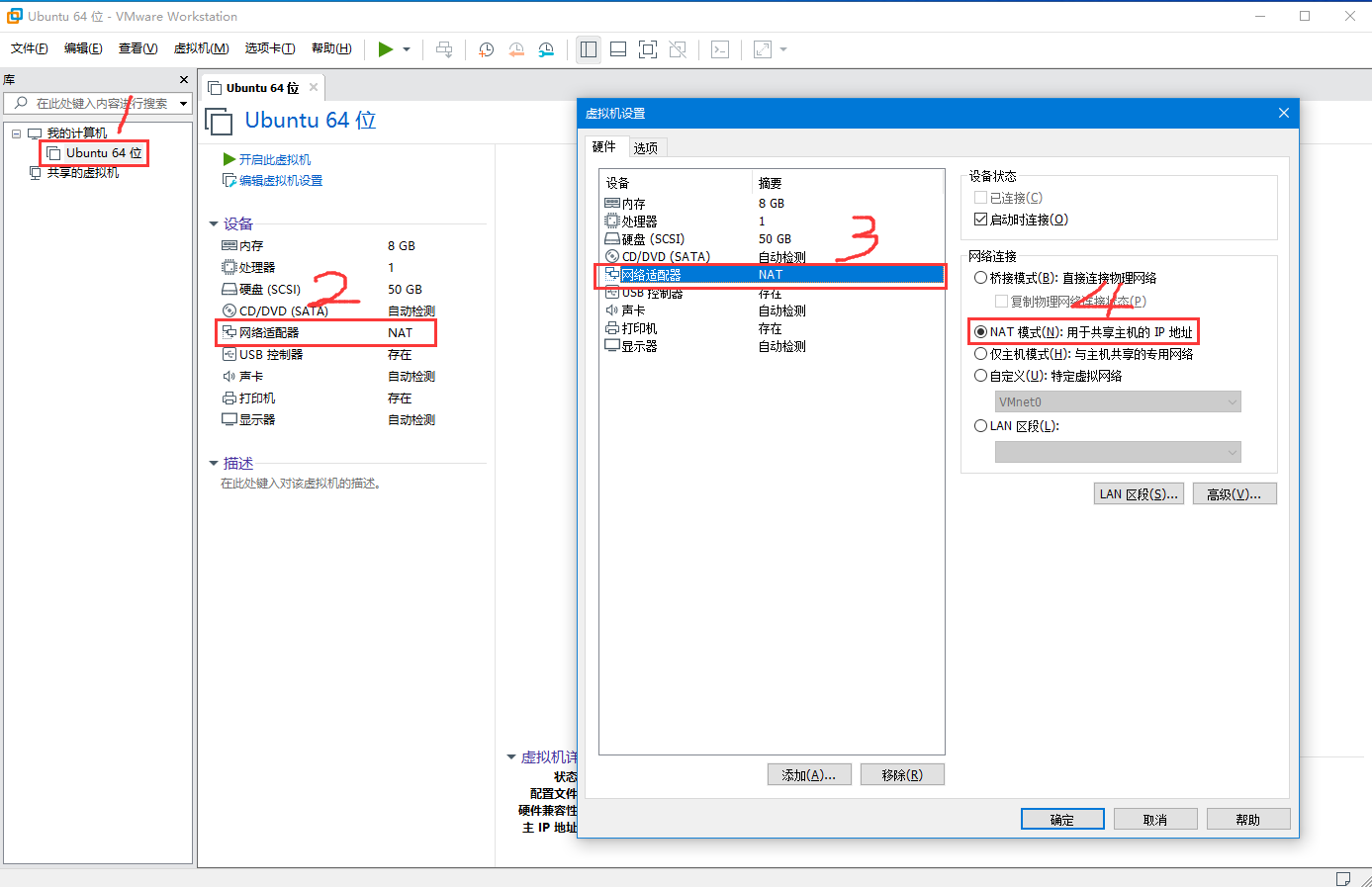The width and height of the screenshot is (1372, 887).
Task: Select 内存 device in settings list
Action: pos(772,203)
